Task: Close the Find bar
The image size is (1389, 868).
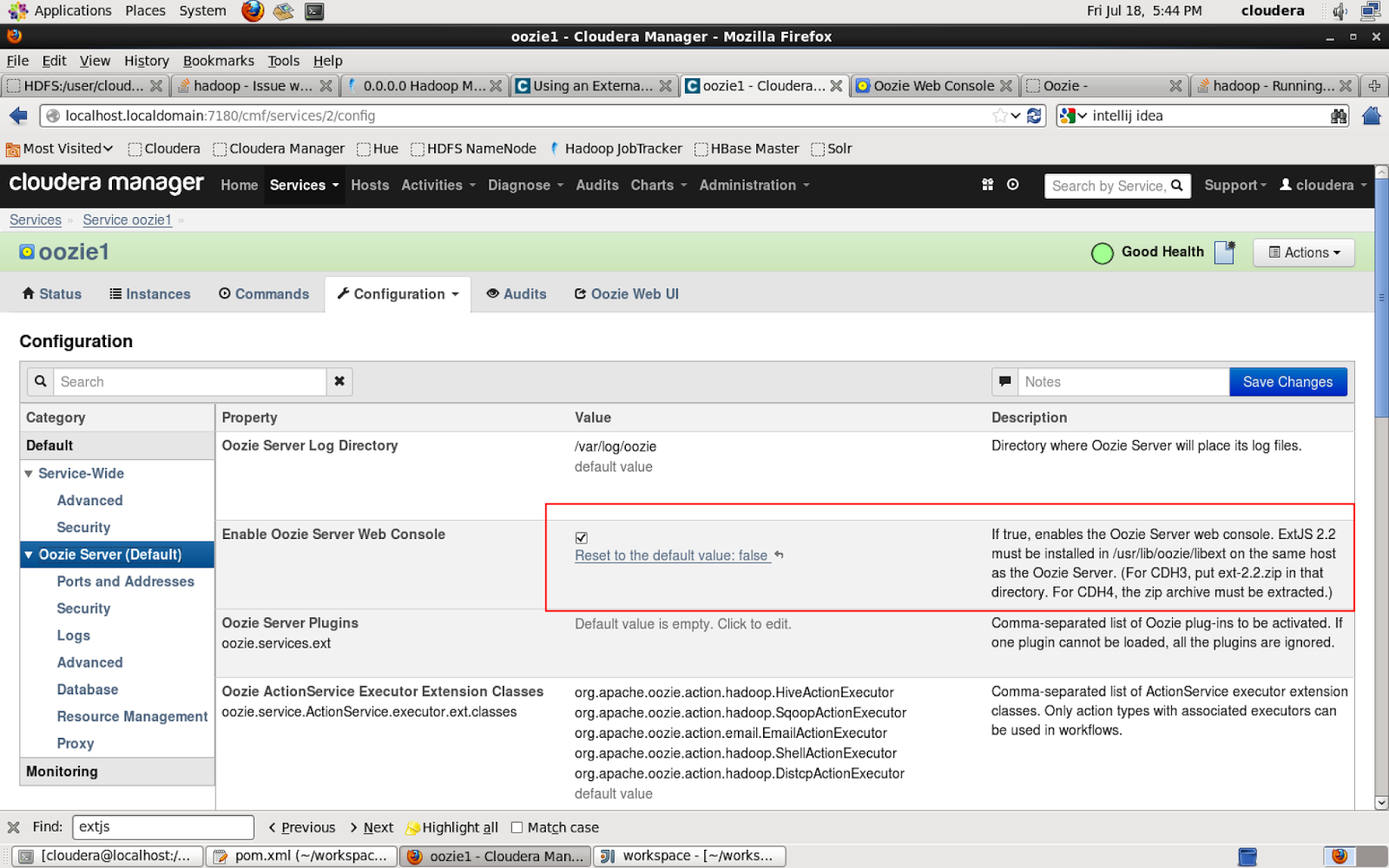Action: click(x=13, y=827)
